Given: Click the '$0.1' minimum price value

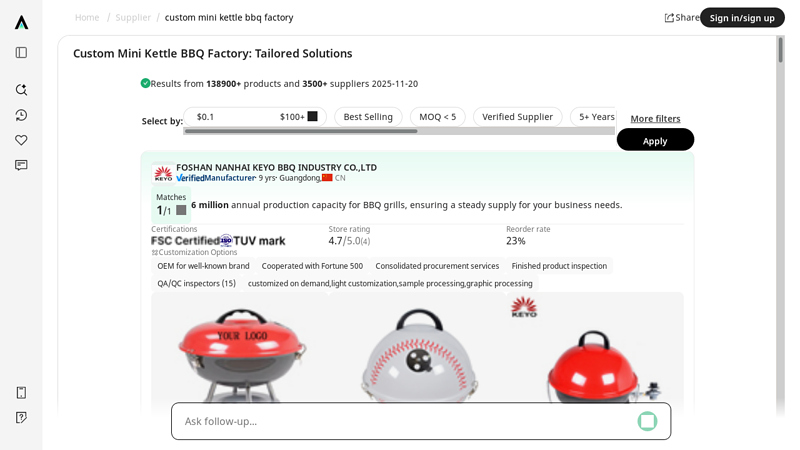Looking at the screenshot, I should [x=205, y=117].
